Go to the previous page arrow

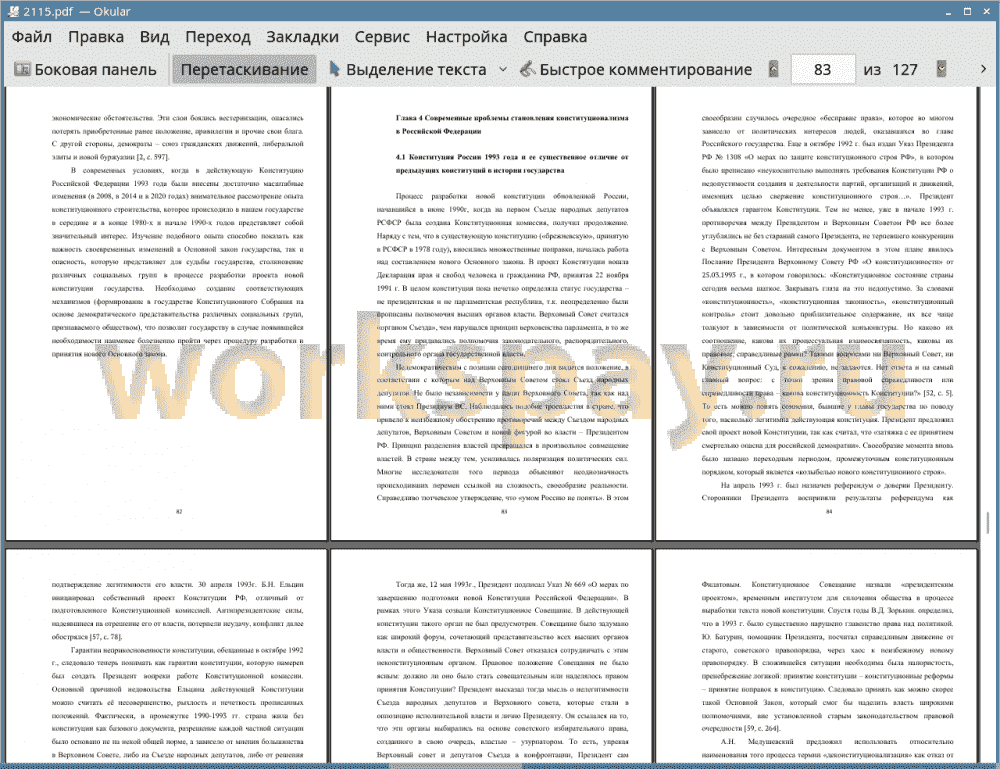[x=774, y=69]
